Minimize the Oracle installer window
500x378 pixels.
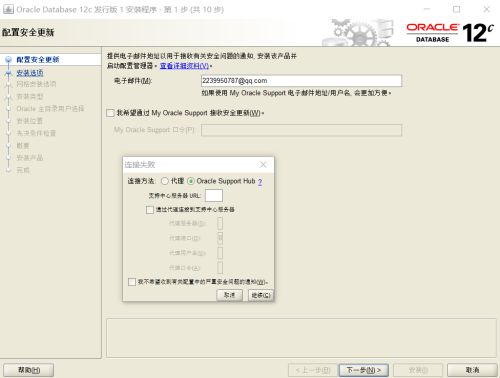tap(427, 9)
